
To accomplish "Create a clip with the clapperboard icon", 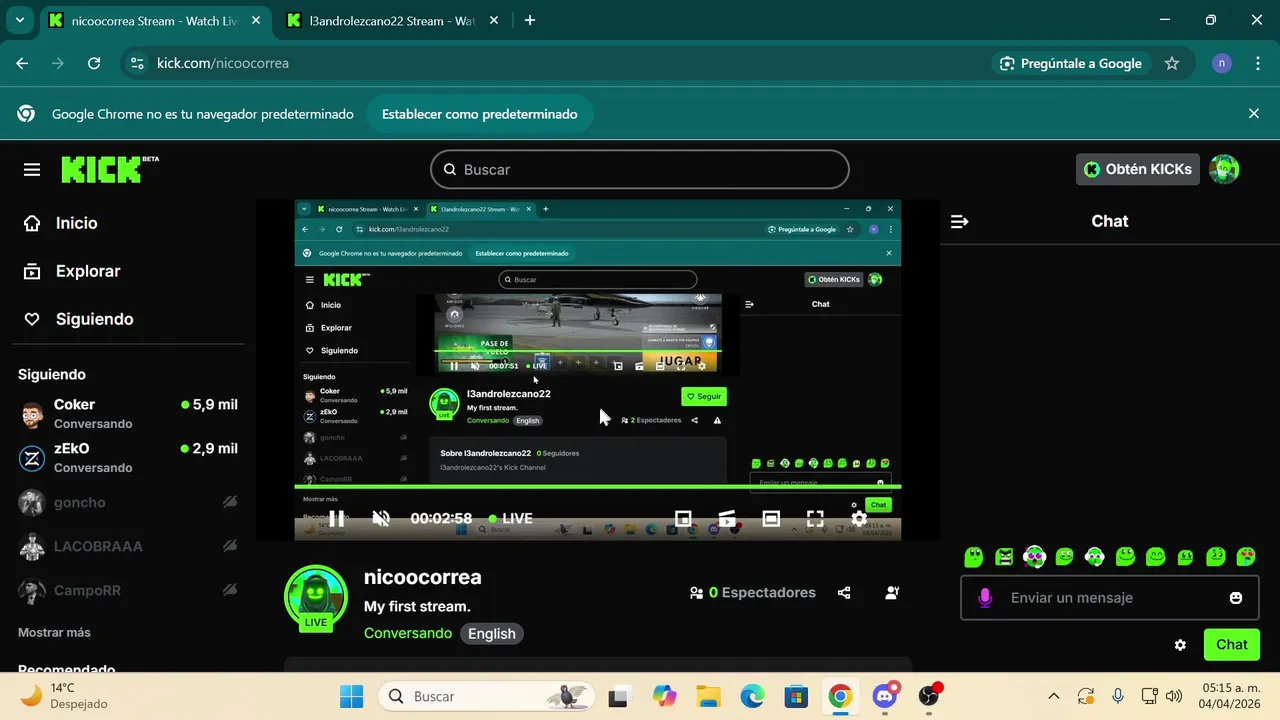I will 727,518.
